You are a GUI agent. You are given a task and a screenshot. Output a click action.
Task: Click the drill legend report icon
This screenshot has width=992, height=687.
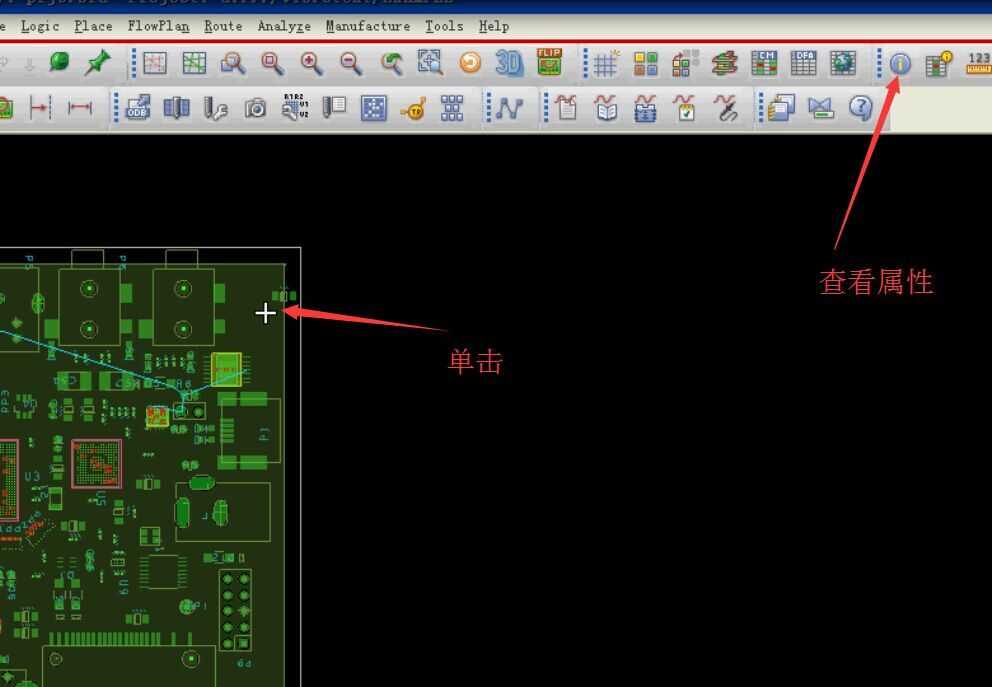(334, 108)
